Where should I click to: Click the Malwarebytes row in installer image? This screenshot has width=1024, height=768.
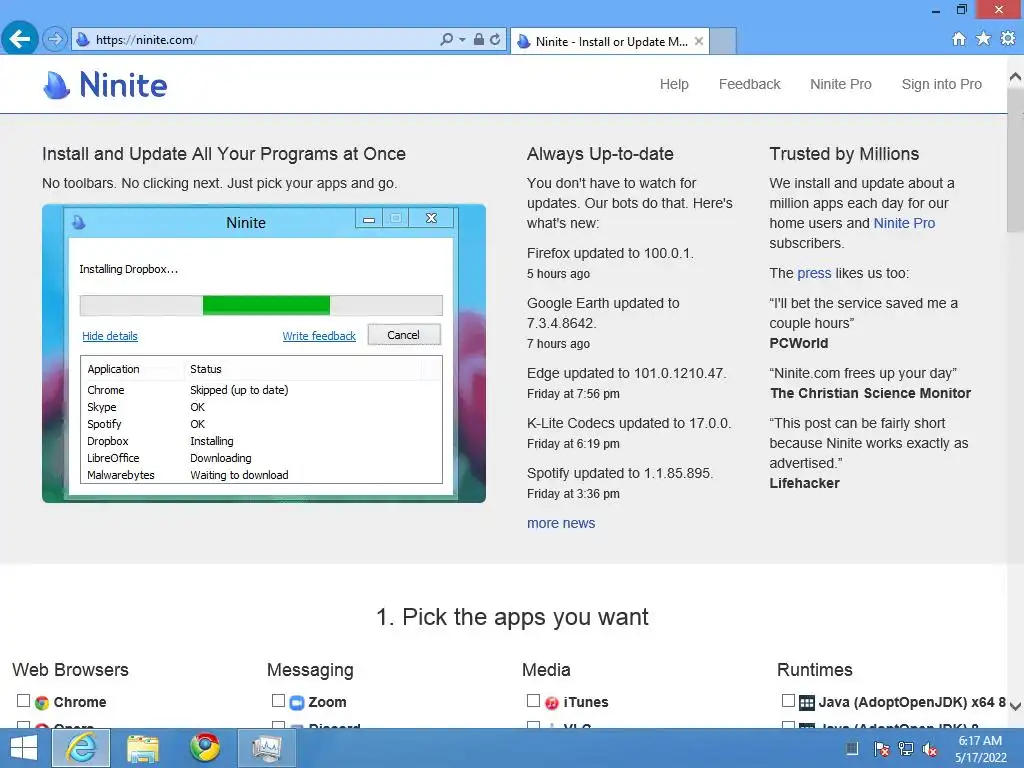[x=261, y=475]
